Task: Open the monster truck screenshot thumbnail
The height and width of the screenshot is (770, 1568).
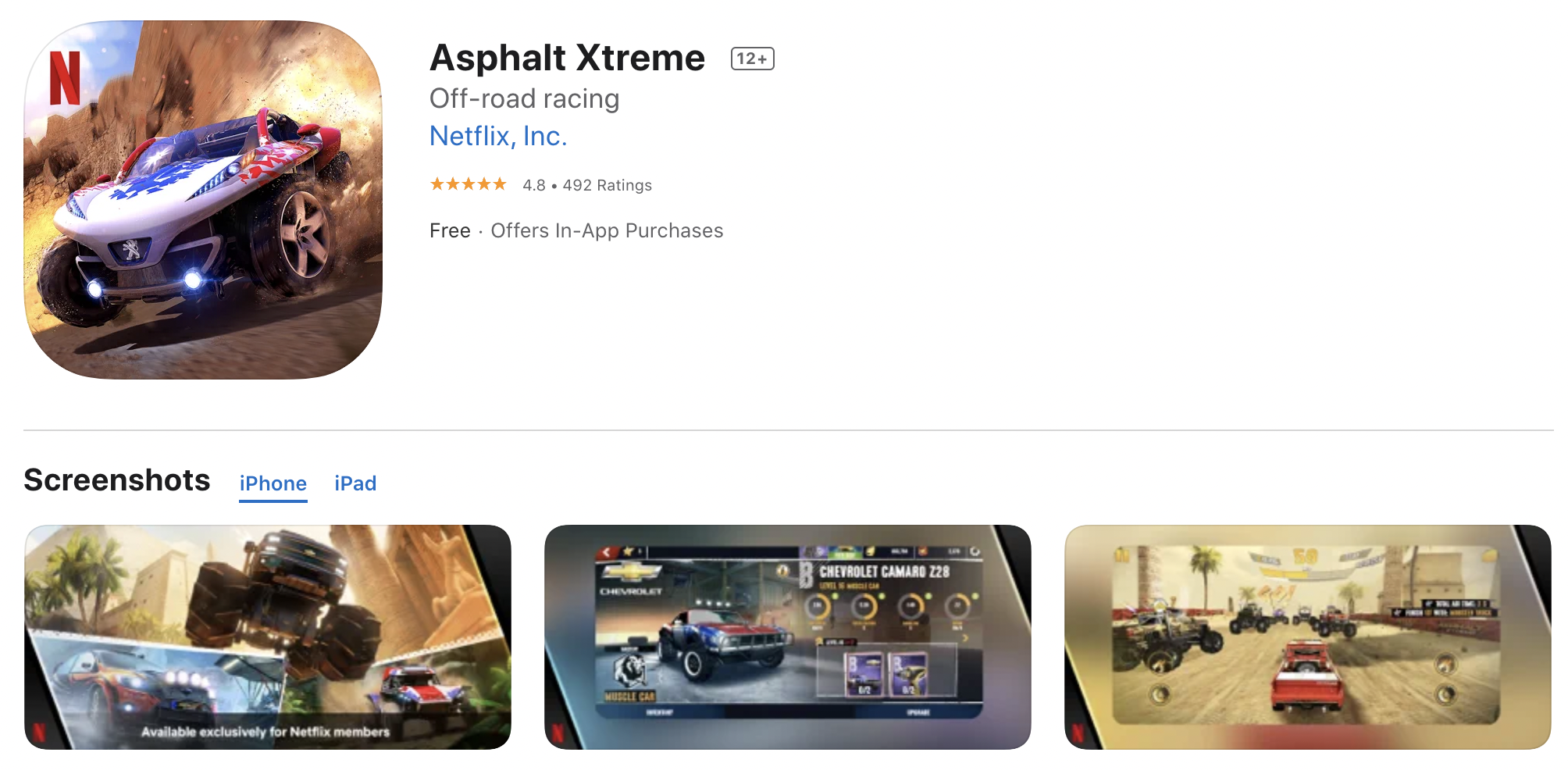Action: 268,637
